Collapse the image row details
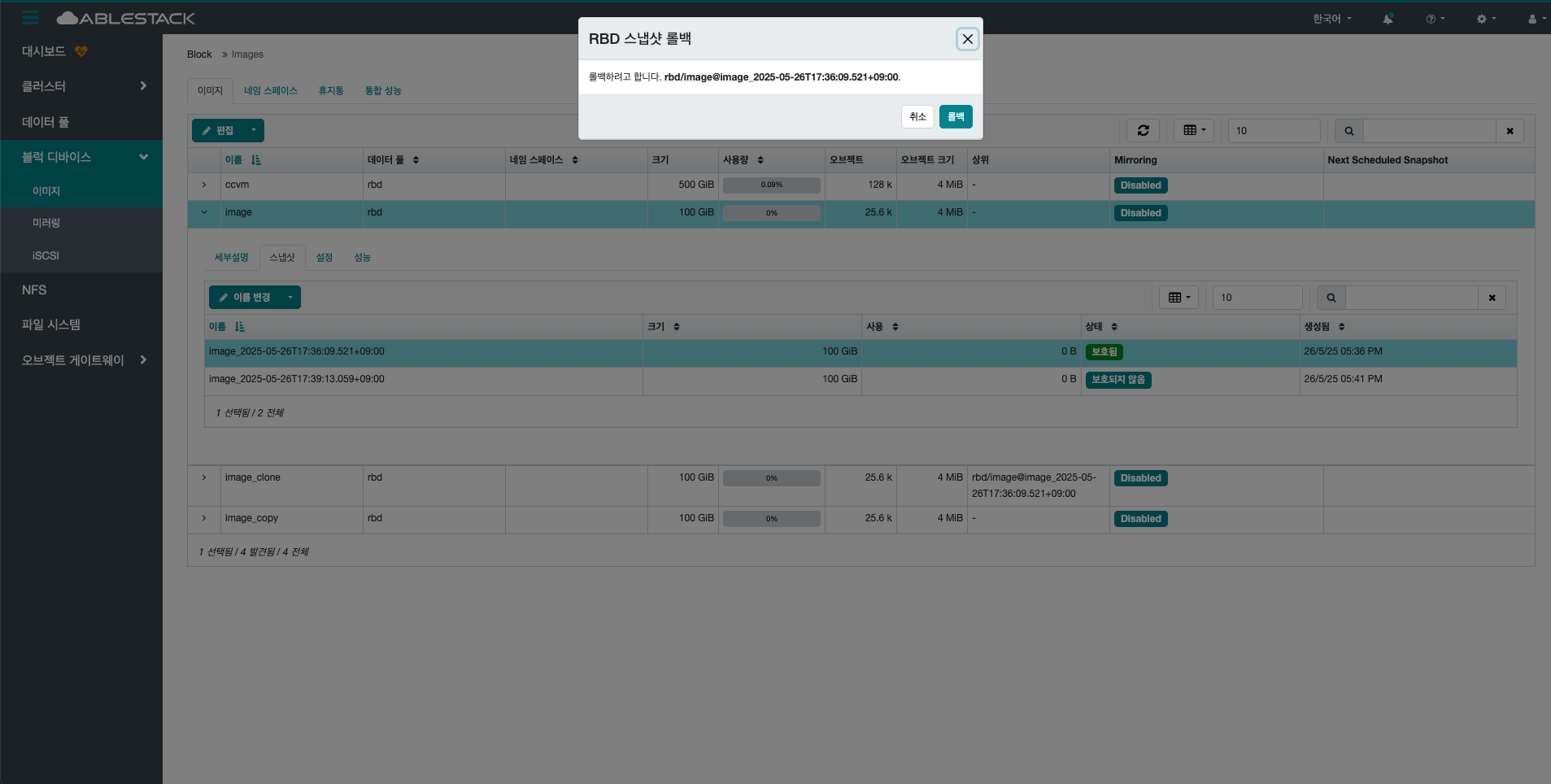 click(204, 212)
